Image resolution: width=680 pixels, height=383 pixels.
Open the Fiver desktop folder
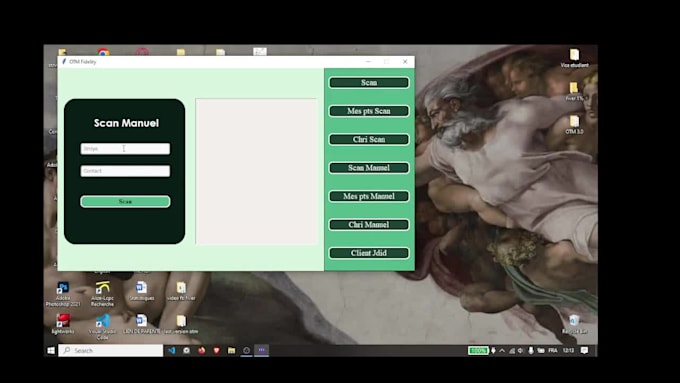coord(574,92)
